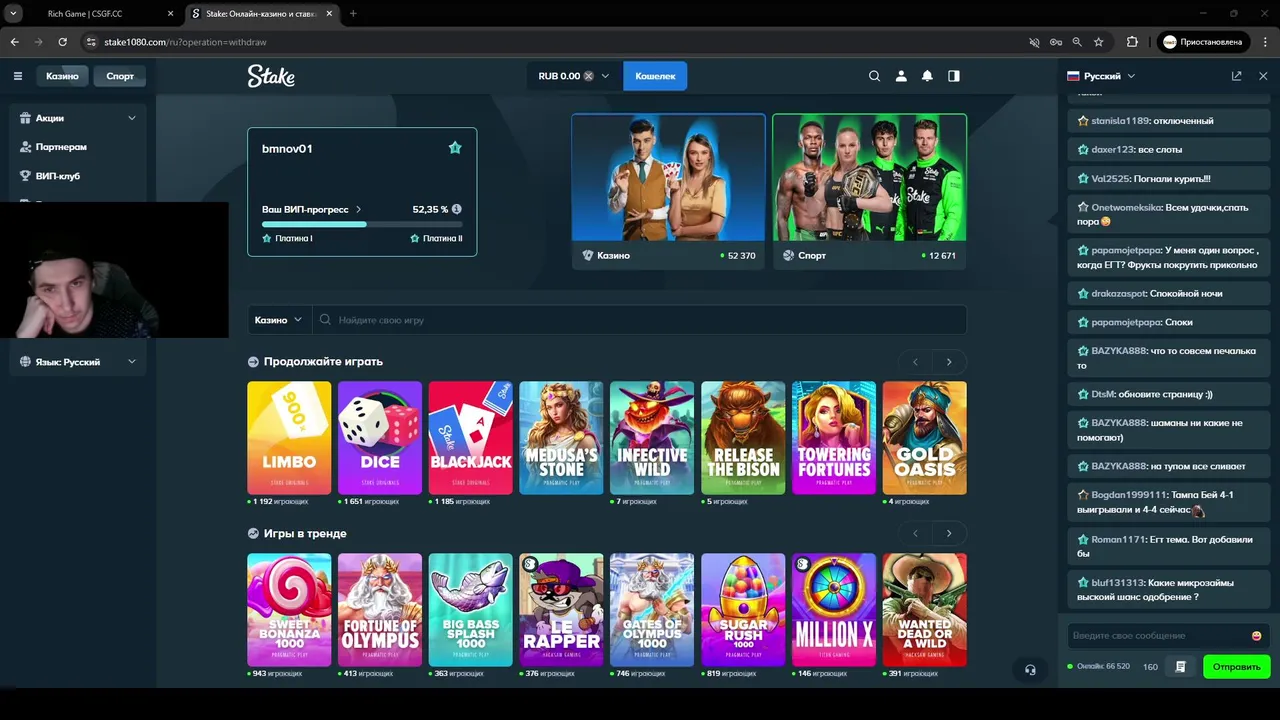This screenshot has height=720, width=1280.
Task: Expand the Язык: Русский sidebar selector
Action: [77, 362]
